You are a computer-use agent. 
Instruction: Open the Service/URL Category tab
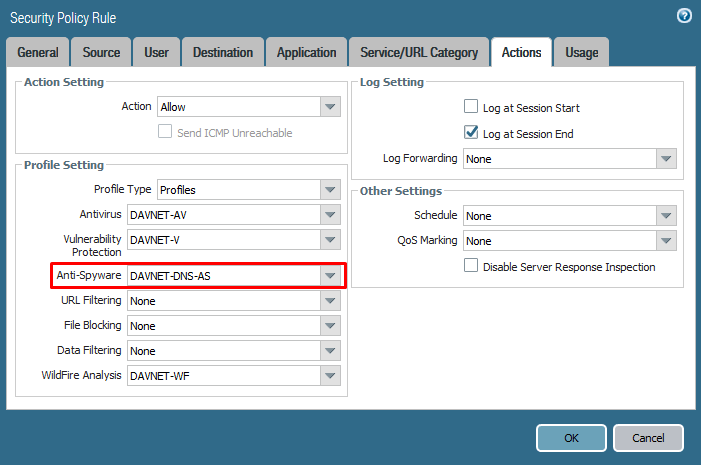[x=418, y=53]
